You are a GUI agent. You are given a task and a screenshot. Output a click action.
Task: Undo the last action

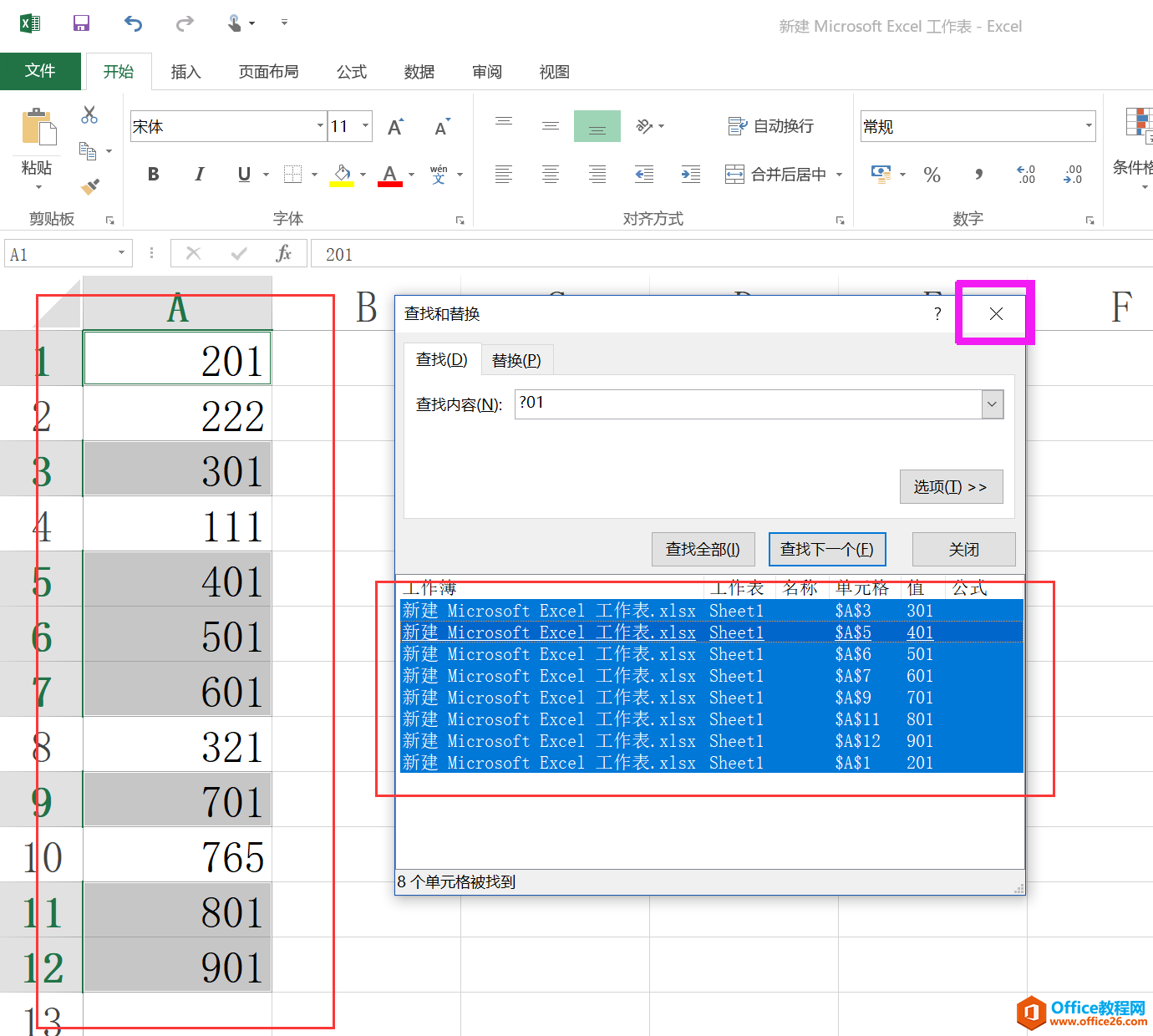[x=133, y=23]
